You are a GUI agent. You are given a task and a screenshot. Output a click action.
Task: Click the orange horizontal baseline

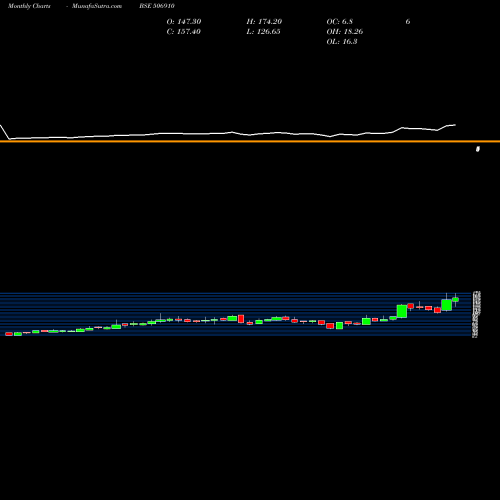click(250, 141)
